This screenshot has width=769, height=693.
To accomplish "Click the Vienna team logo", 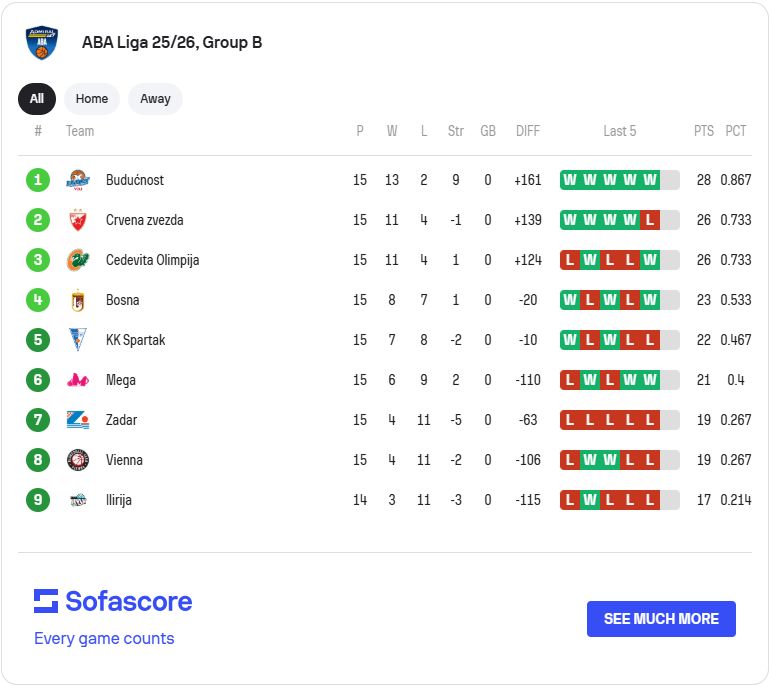I will tap(78, 460).
